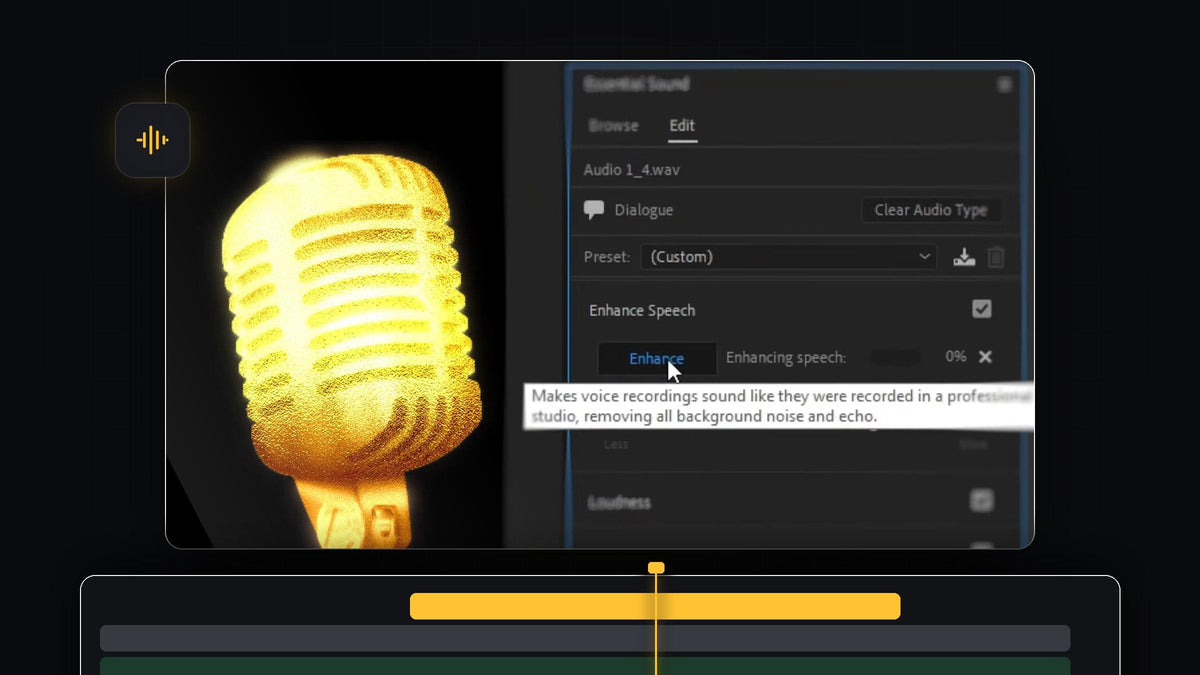Open the Preset (Custom) dropdown
Viewport: 1200px width, 675px height.
[789, 257]
